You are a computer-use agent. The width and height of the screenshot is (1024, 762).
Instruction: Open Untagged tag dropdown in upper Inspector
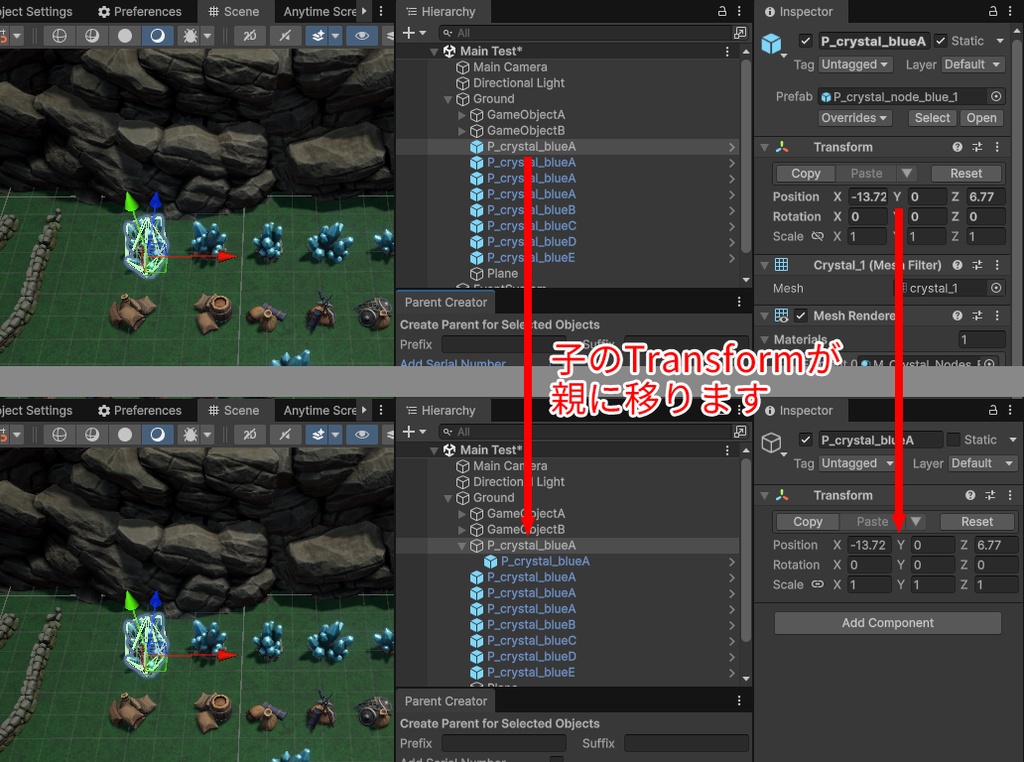point(856,65)
